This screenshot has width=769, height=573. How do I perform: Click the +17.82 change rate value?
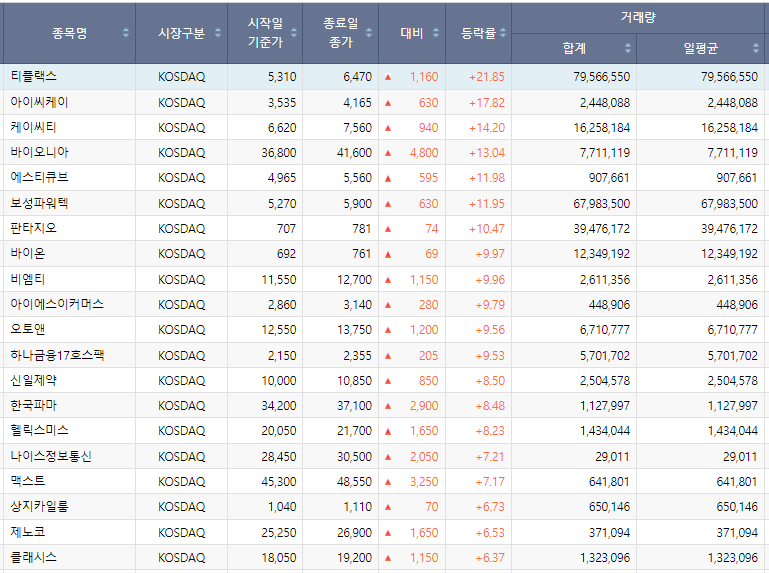487,103
